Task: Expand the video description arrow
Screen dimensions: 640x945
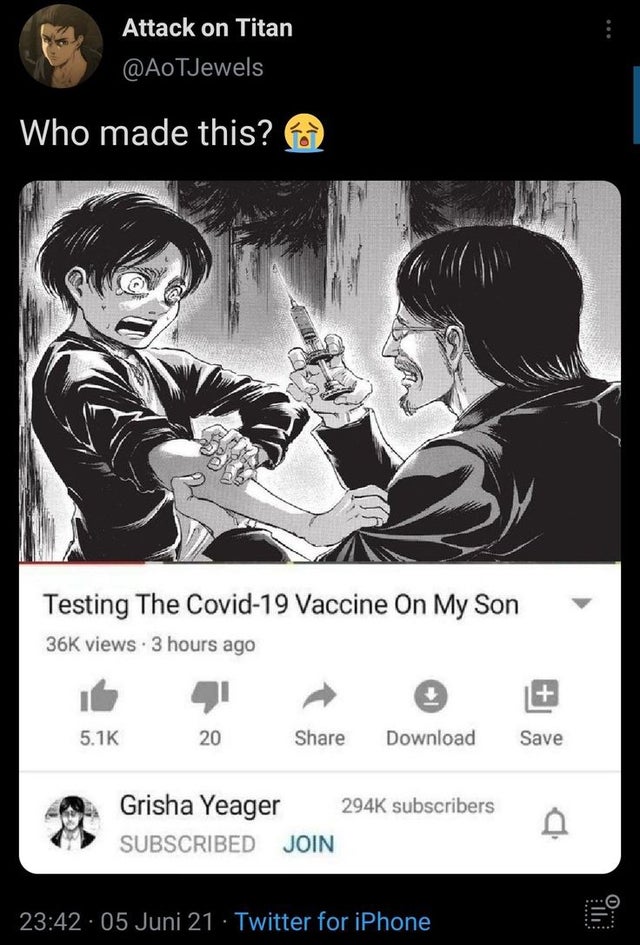Action: pos(582,603)
